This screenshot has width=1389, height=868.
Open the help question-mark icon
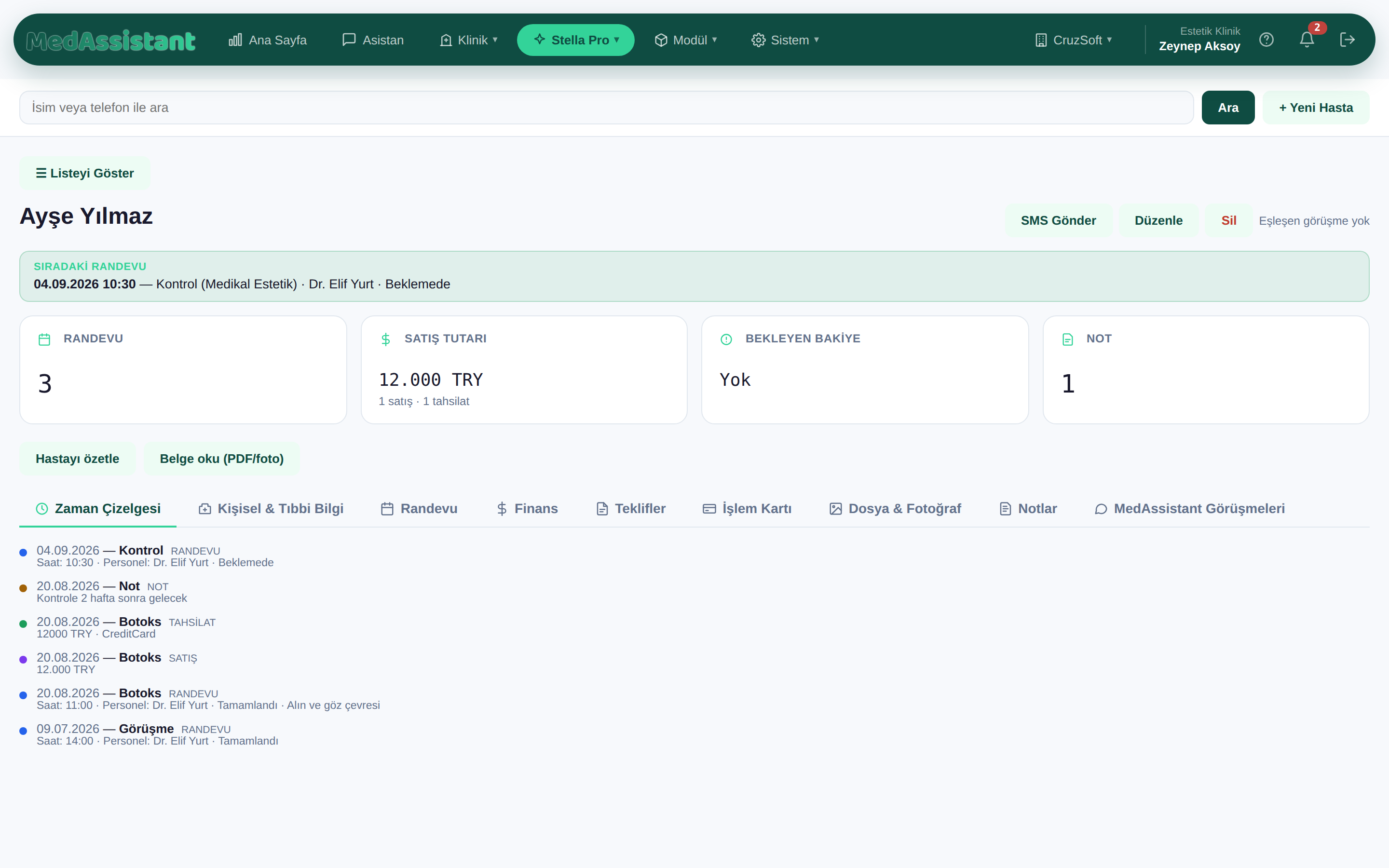(x=1266, y=40)
